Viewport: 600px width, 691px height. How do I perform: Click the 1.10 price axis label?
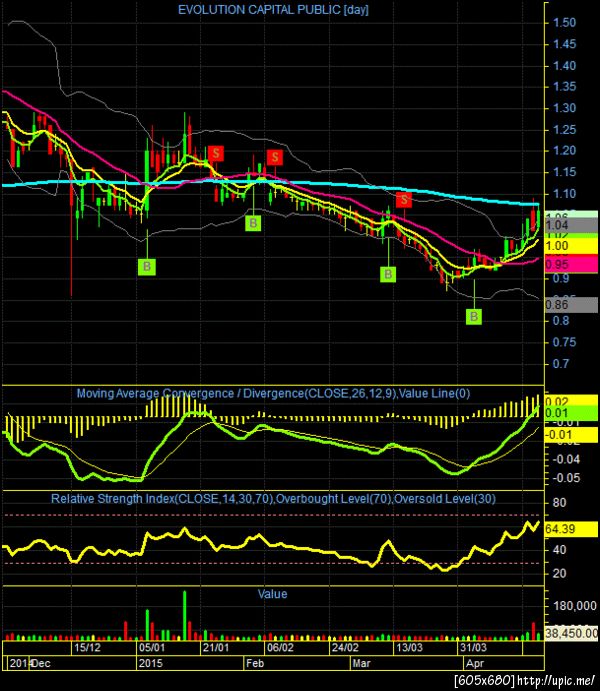564,193
